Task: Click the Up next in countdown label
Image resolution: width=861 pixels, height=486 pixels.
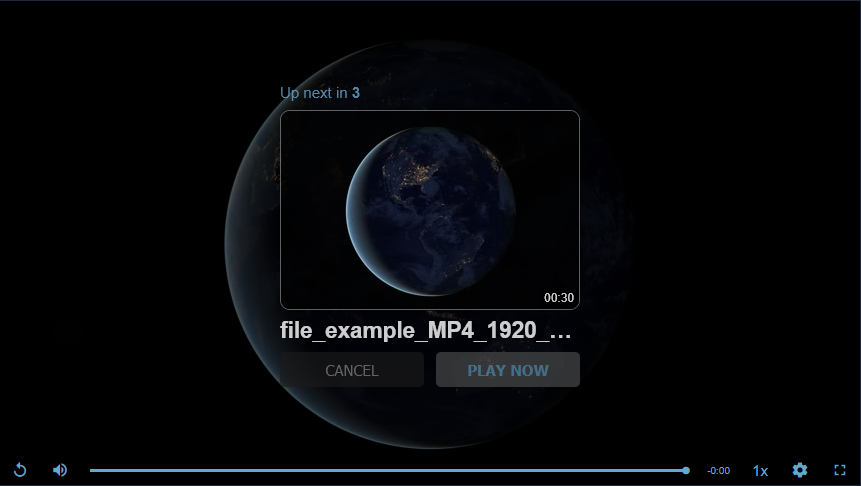Action: tap(314, 93)
